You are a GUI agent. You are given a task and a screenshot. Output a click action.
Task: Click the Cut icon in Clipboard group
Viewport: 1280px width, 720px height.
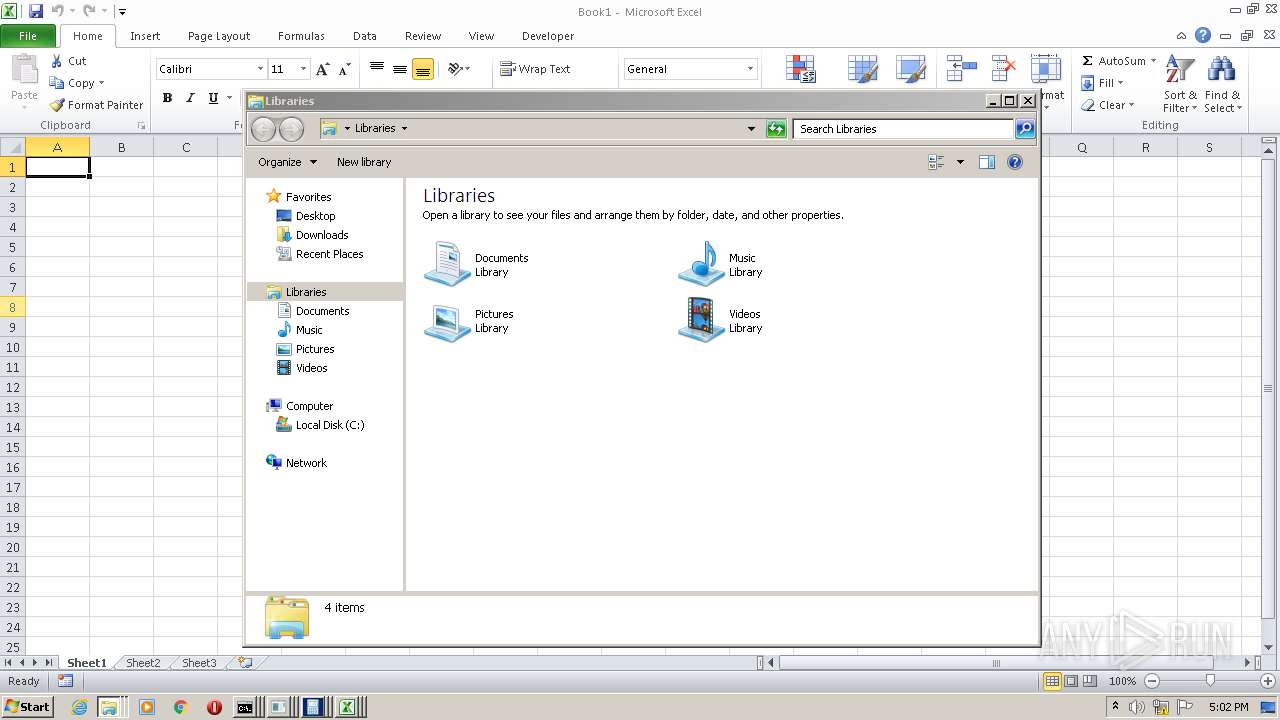coord(57,61)
